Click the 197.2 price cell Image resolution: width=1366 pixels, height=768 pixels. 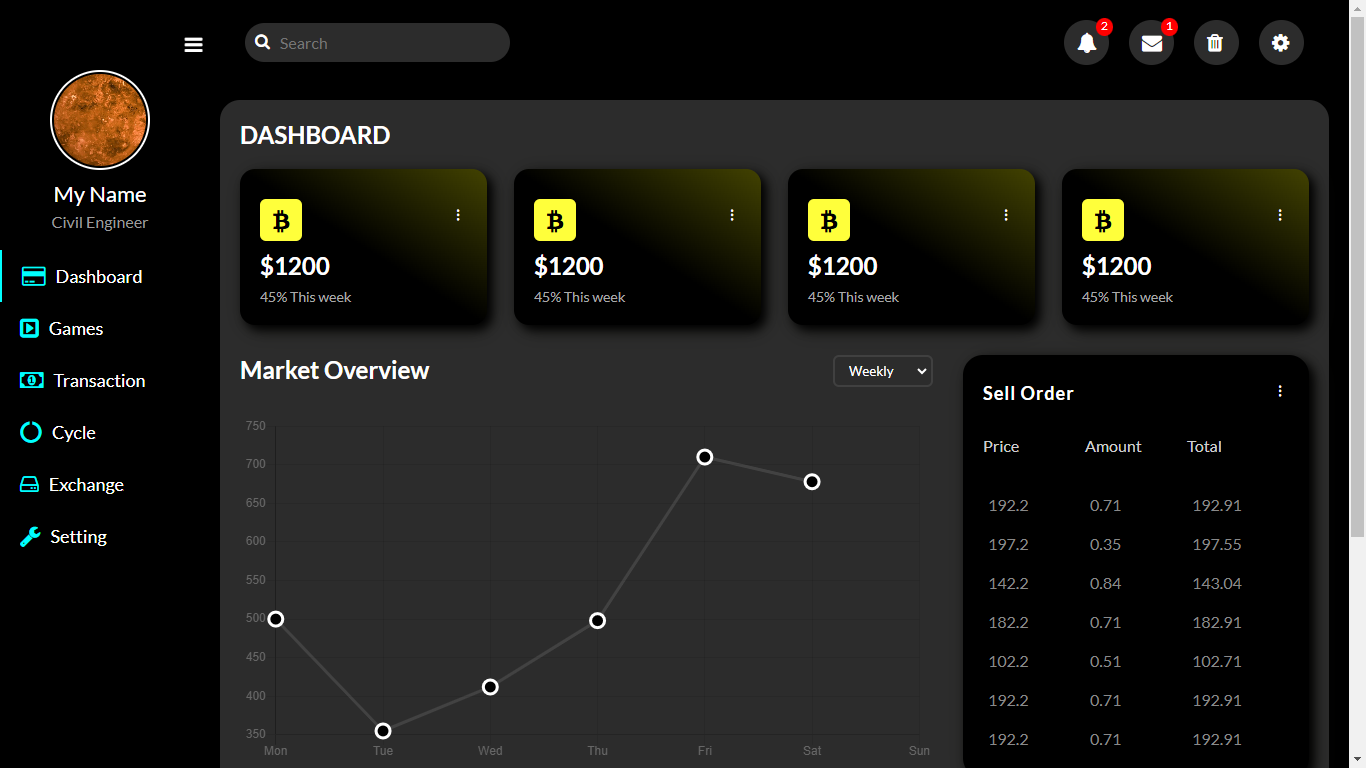coord(1008,545)
